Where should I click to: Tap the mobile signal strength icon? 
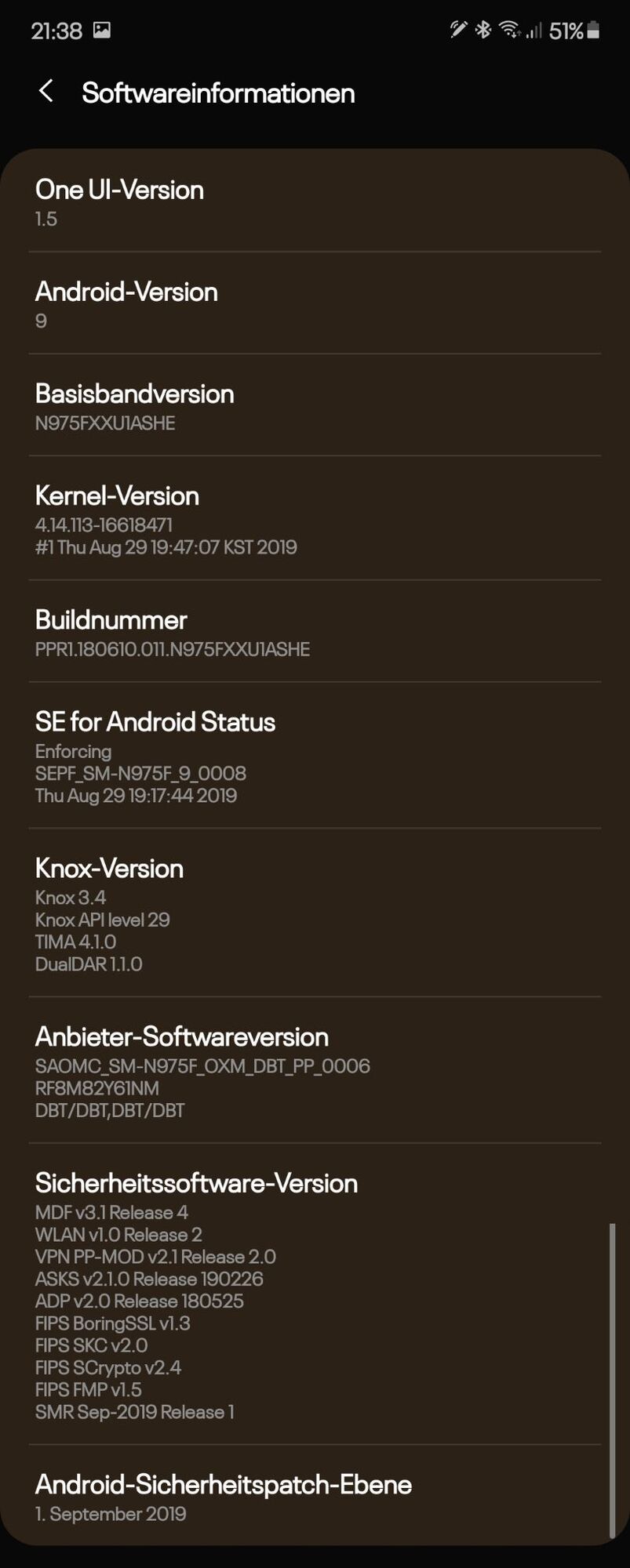click(533, 31)
